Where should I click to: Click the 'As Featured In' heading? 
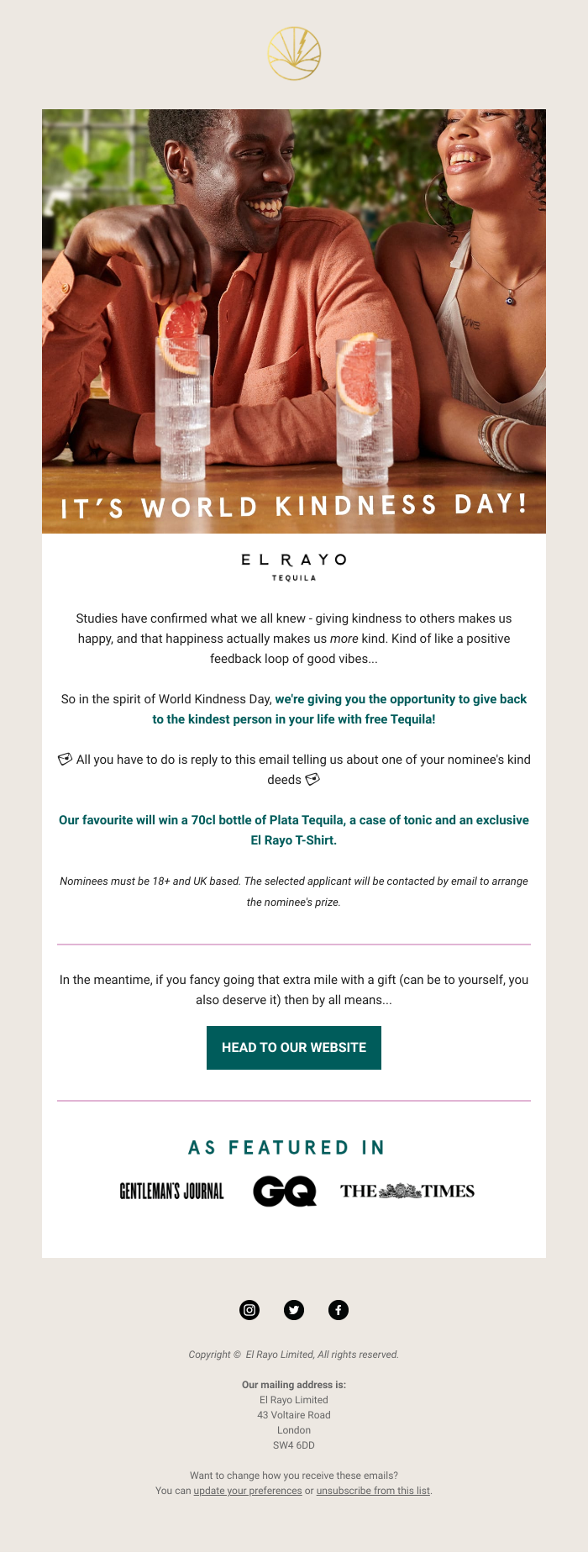tap(286, 1148)
